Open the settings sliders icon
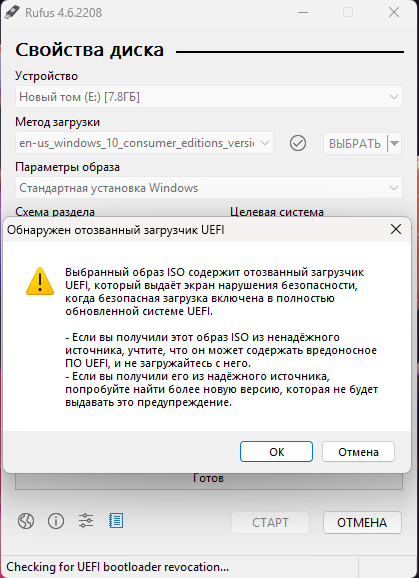This screenshot has width=419, height=578. (86, 521)
